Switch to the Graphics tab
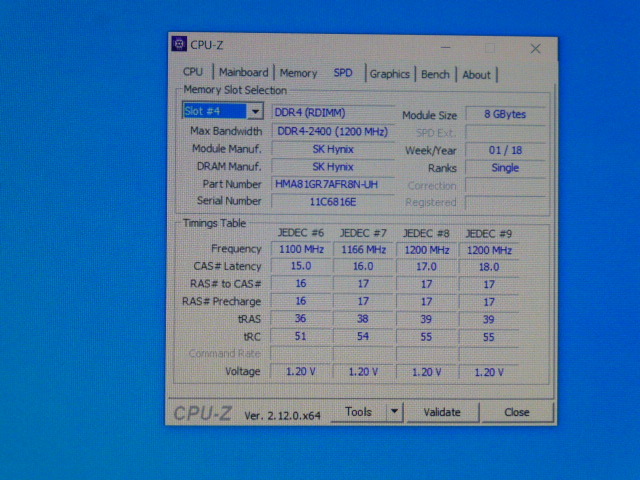This screenshot has width=640, height=480. pos(389,74)
